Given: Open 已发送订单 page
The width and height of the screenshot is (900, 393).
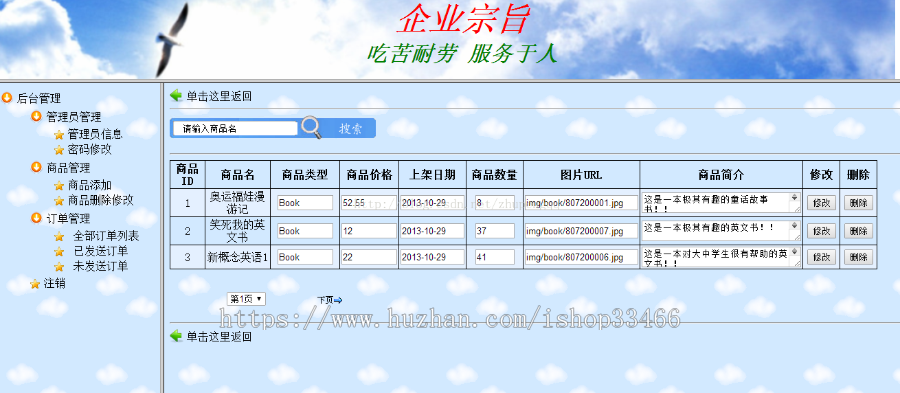Looking at the screenshot, I should click(100, 251).
